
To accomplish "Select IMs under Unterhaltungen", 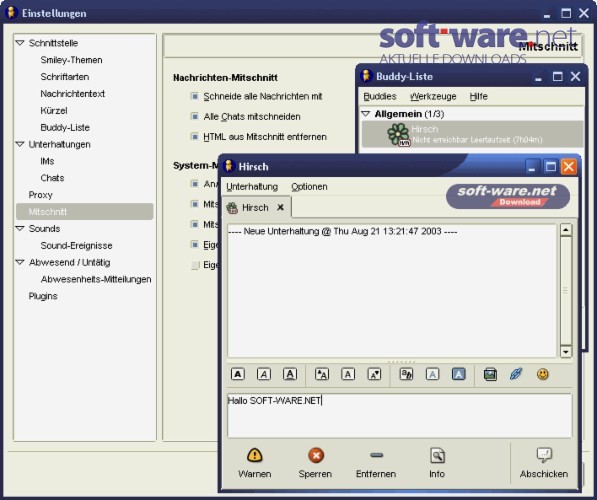I will 47,161.
